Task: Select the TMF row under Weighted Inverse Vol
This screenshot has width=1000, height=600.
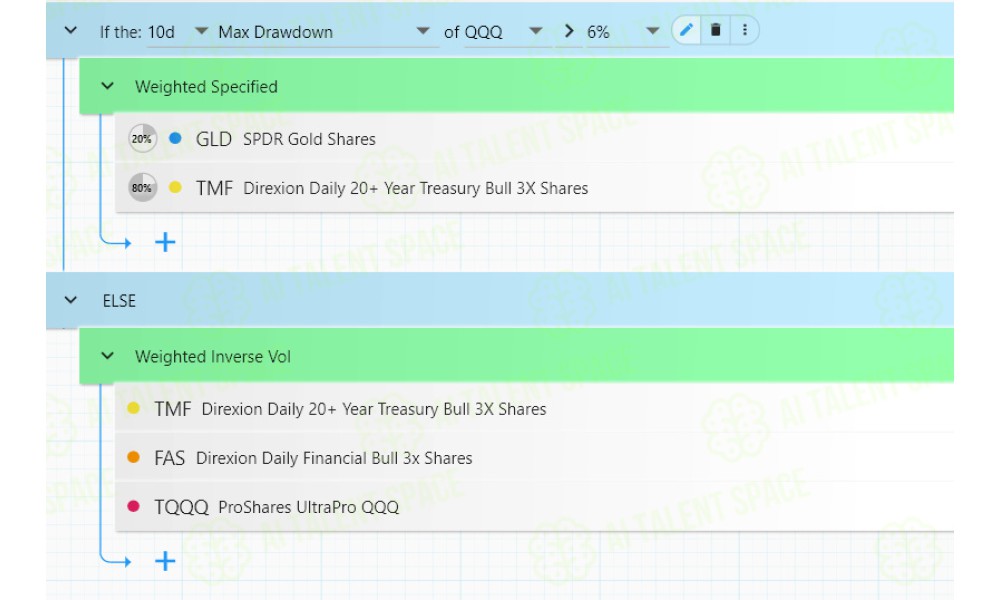Action: tap(534, 409)
